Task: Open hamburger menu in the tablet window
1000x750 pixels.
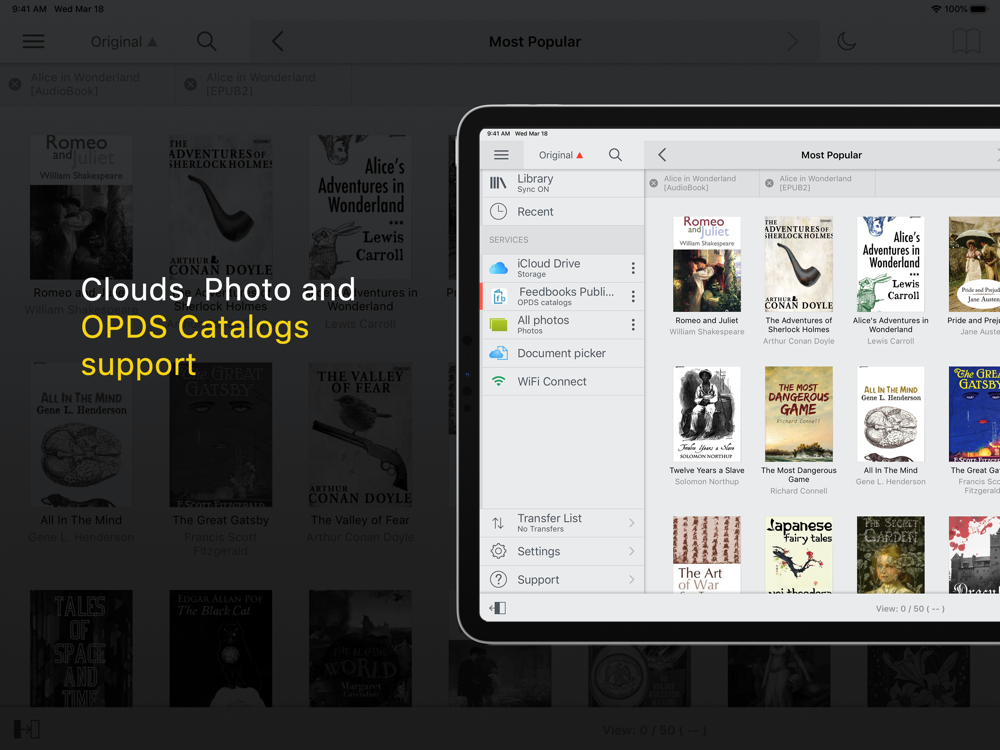Action: [x=501, y=155]
